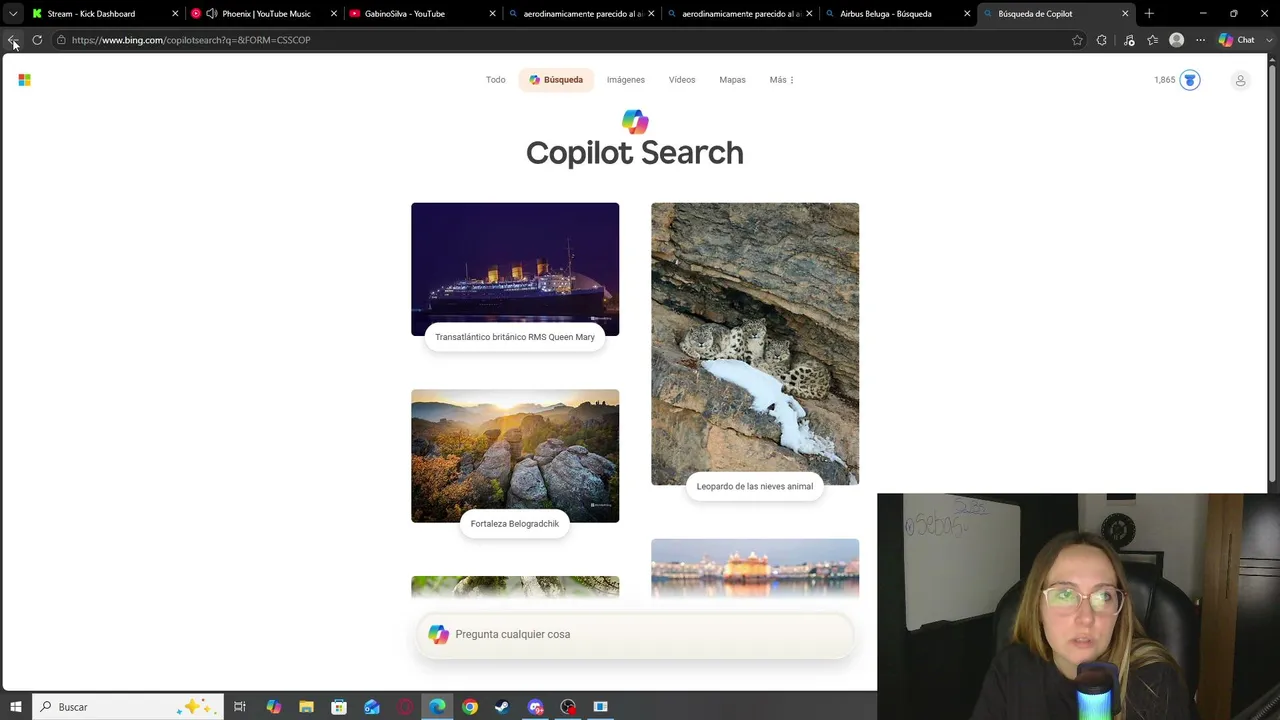Click the Microsoft logo on Bing page
Screen dimensions: 1280x720
pyautogui.click(x=24, y=80)
